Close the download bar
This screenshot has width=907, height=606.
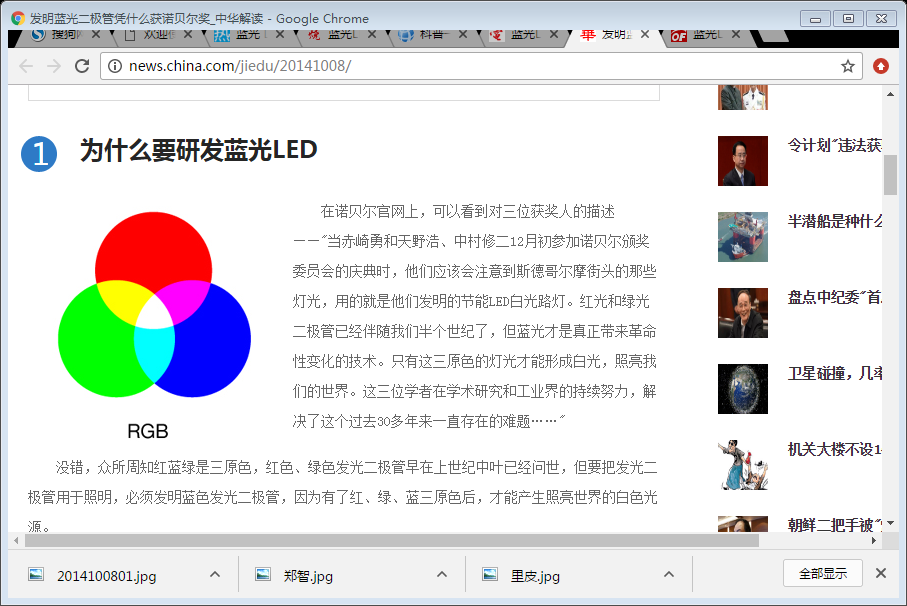point(881,573)
